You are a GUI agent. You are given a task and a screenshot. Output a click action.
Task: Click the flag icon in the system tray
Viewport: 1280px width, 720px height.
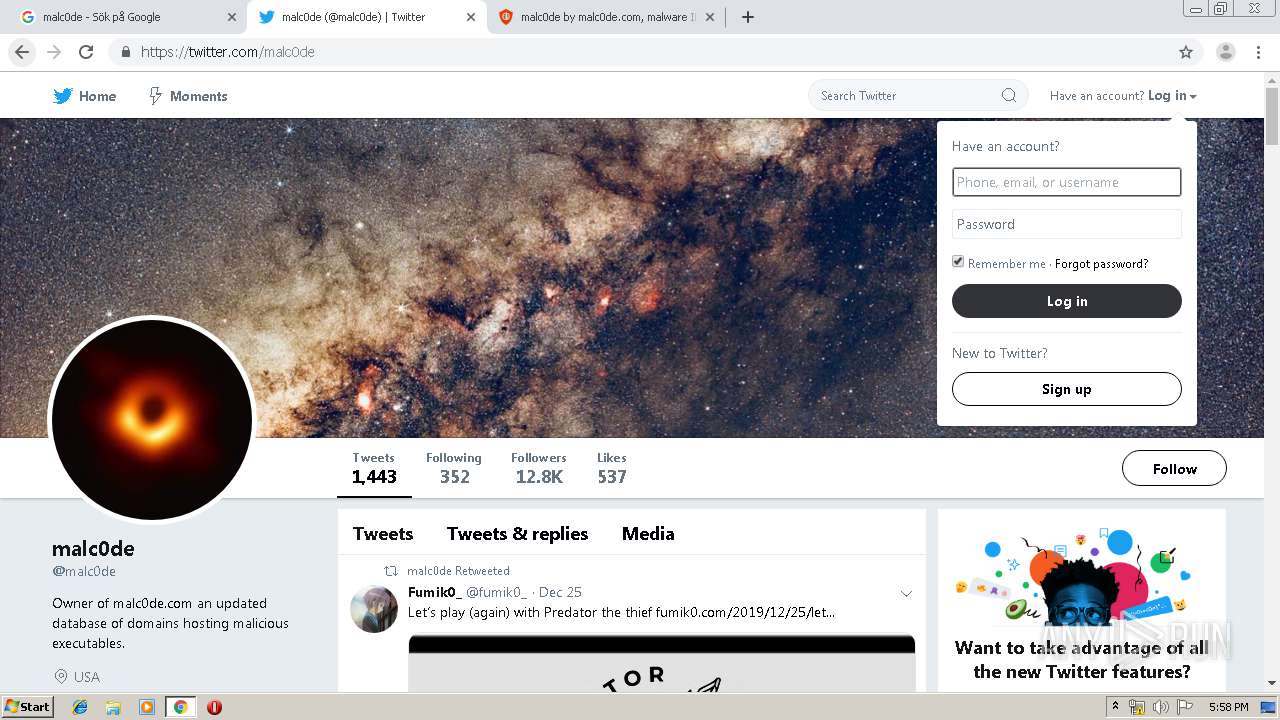[1185, 707]
